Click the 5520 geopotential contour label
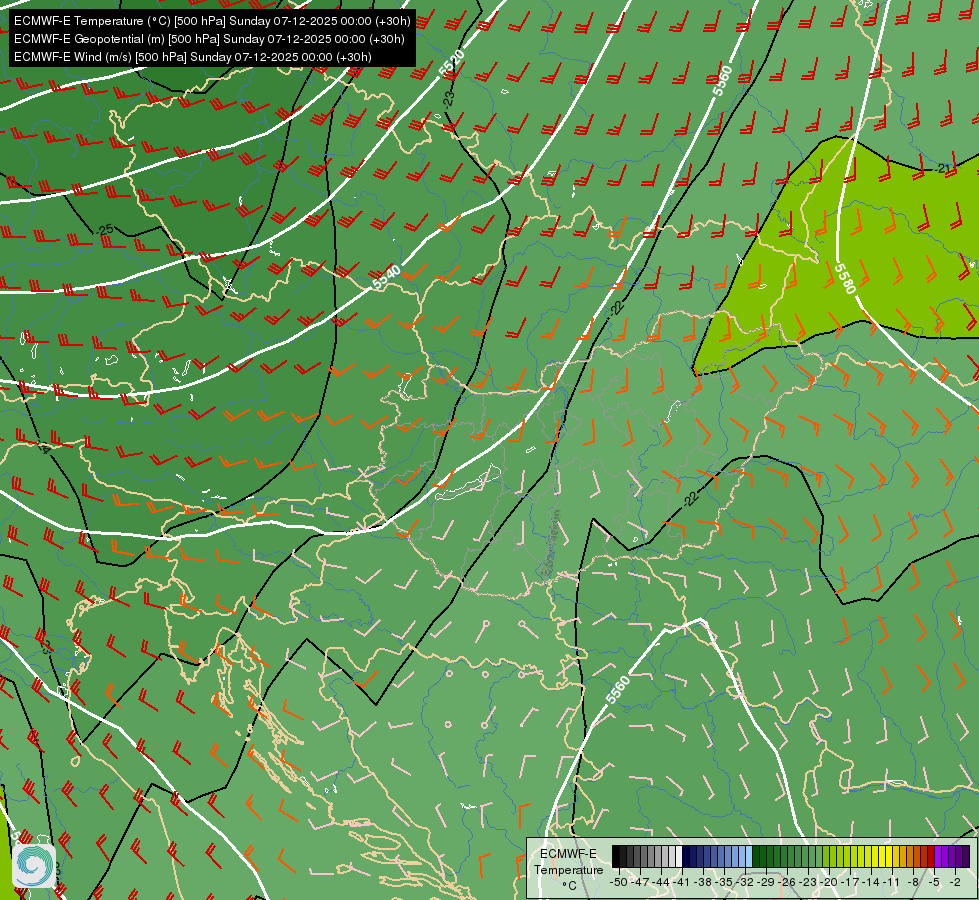Image resolution: width=979 pixels, height=900 pixels. click(x=452, y=64)
